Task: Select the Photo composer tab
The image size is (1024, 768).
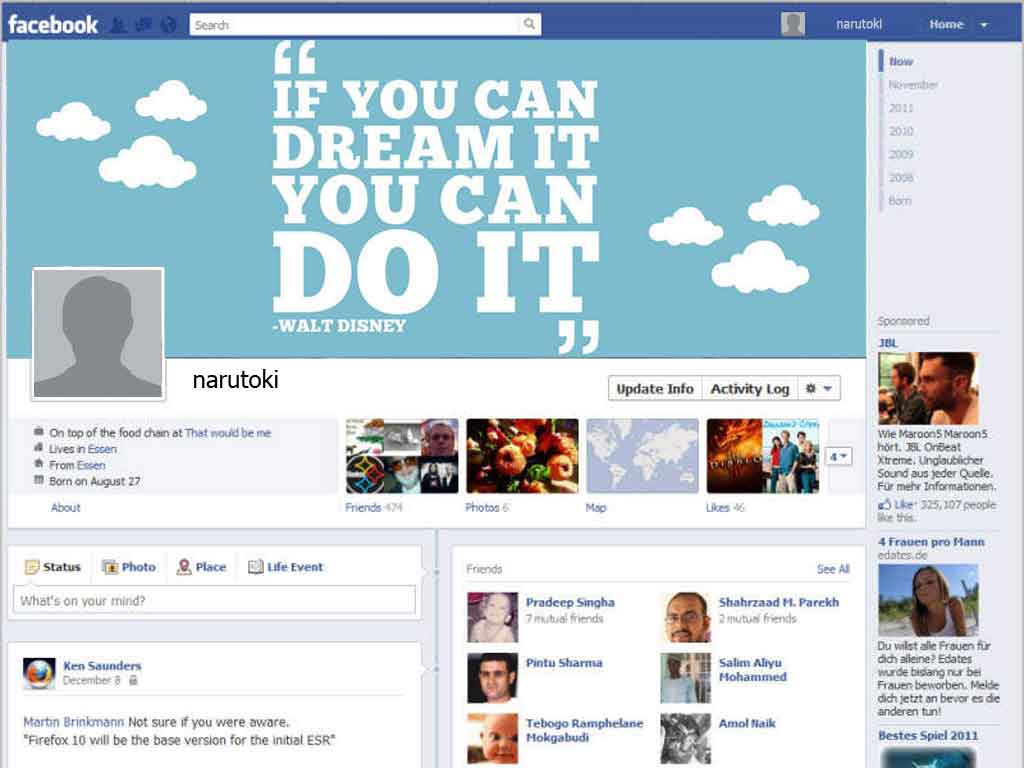Action: pyautogui.click(x=129, y=567)
